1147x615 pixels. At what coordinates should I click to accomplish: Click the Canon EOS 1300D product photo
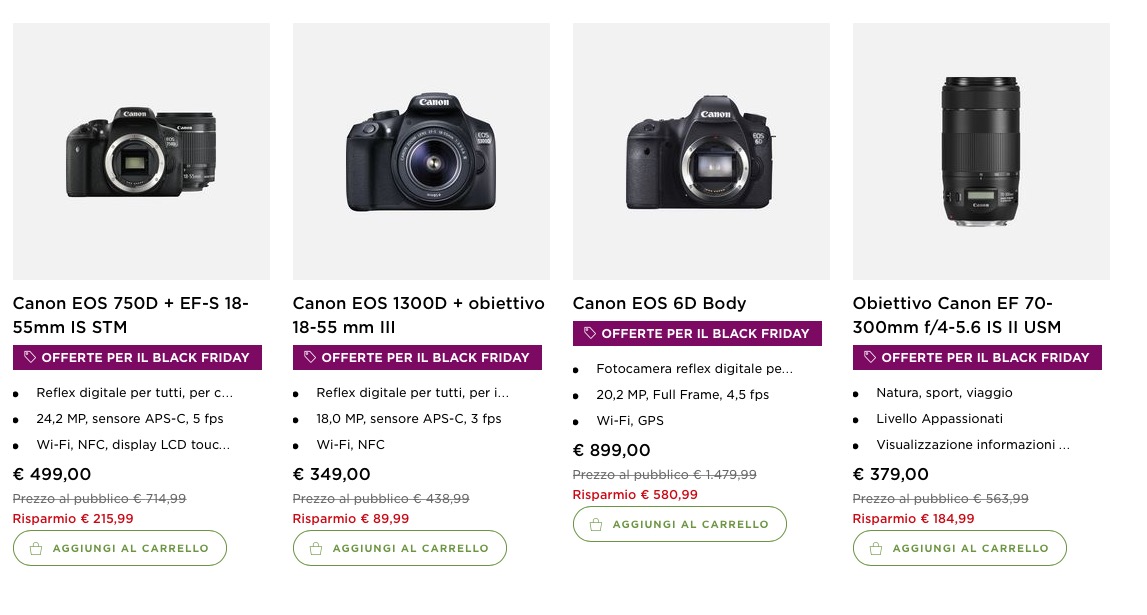click(x=420, y=150)
